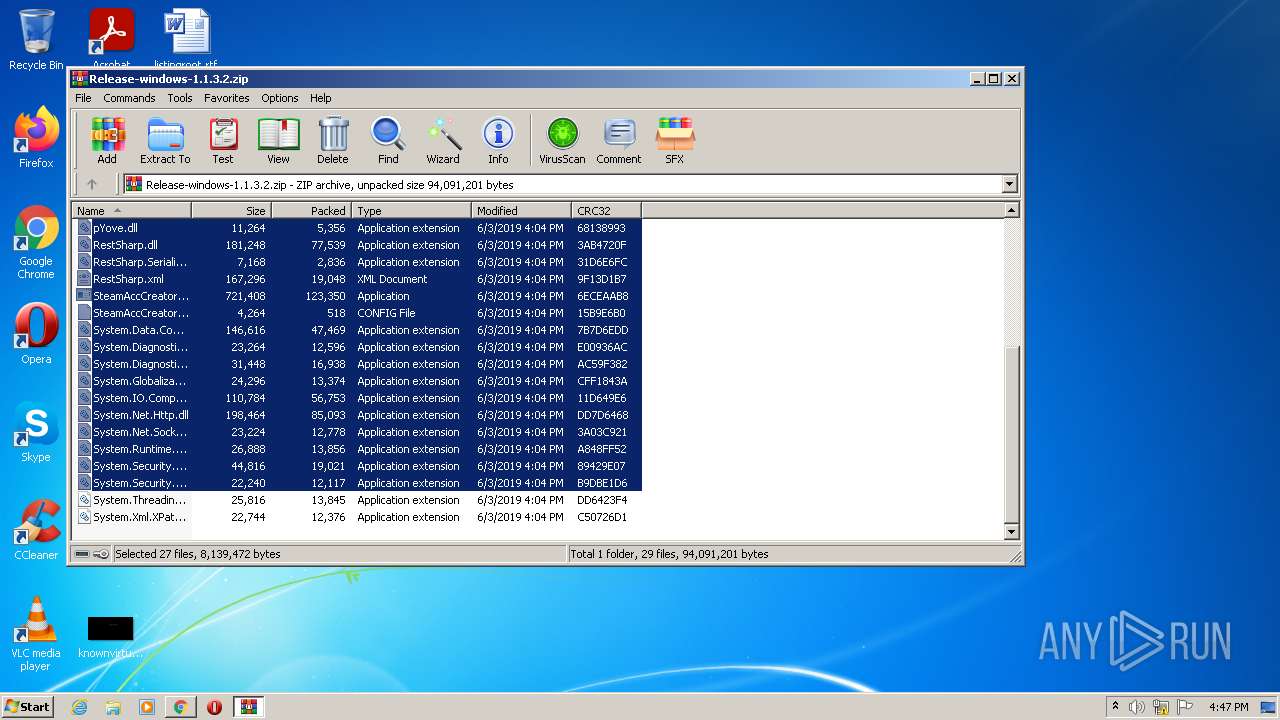Start VirusScan on archive
The image size is (1280, 720).
click(562, 140)
